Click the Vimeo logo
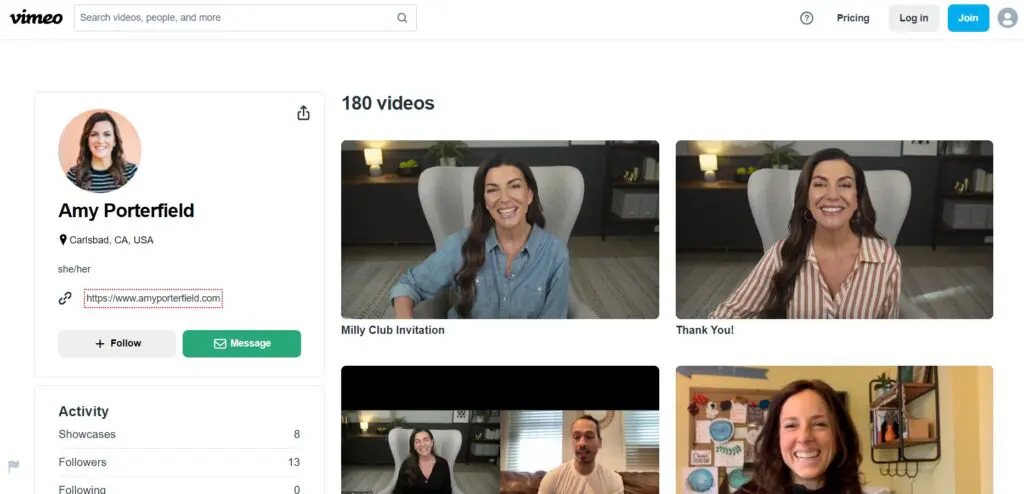Viewport: 1024px width, 494px height. coord(36,18)
